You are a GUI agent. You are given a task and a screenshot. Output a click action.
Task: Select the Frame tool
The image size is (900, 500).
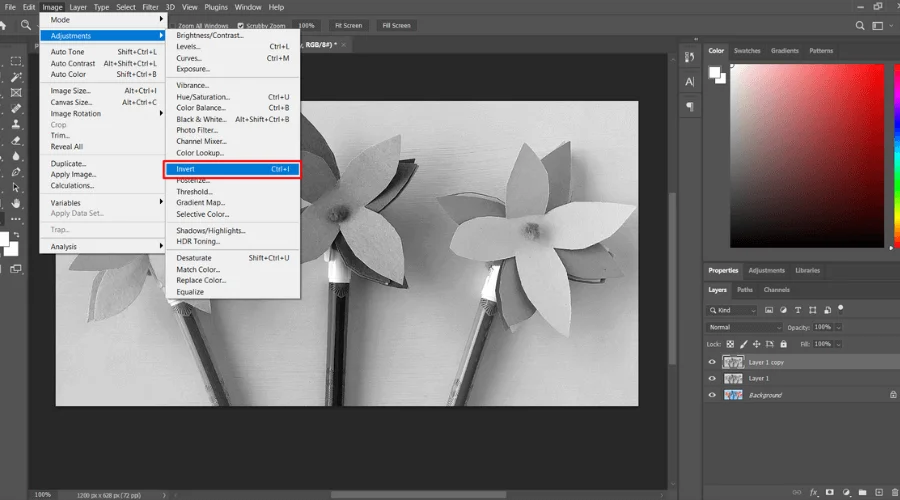[x=16, y=92]
